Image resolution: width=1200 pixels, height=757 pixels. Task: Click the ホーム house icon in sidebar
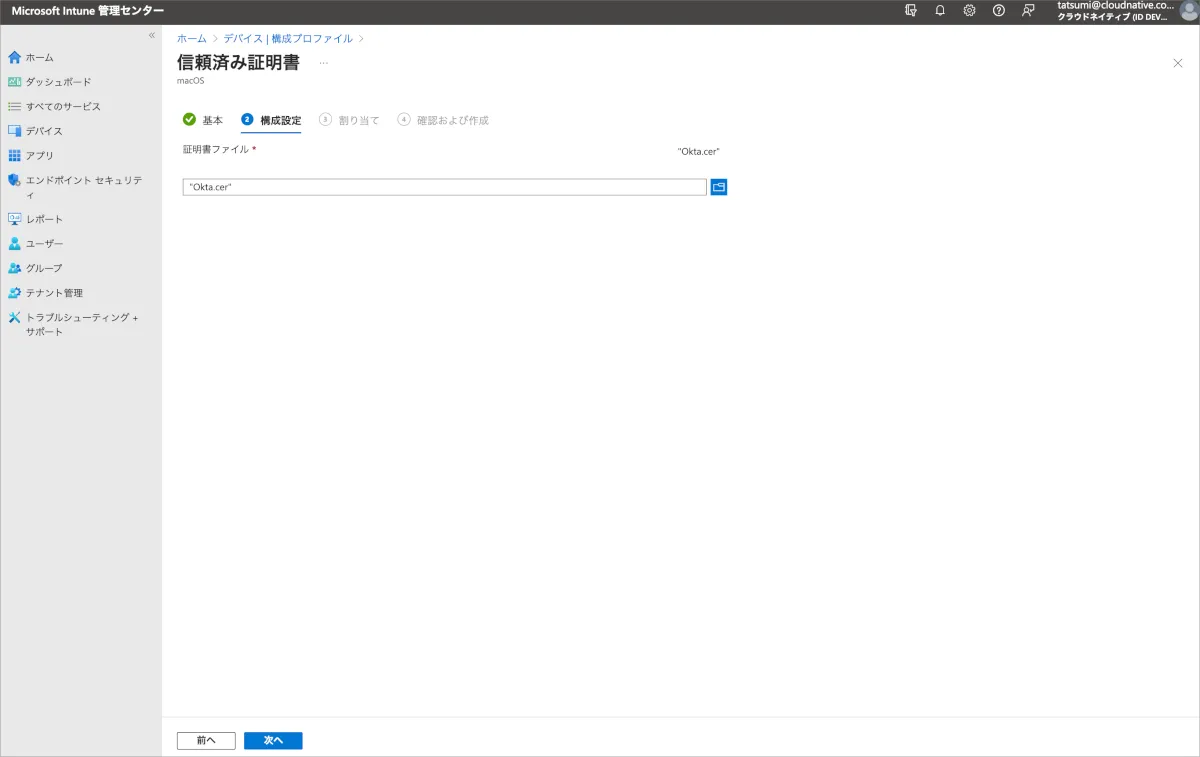[x=14, y=57]
